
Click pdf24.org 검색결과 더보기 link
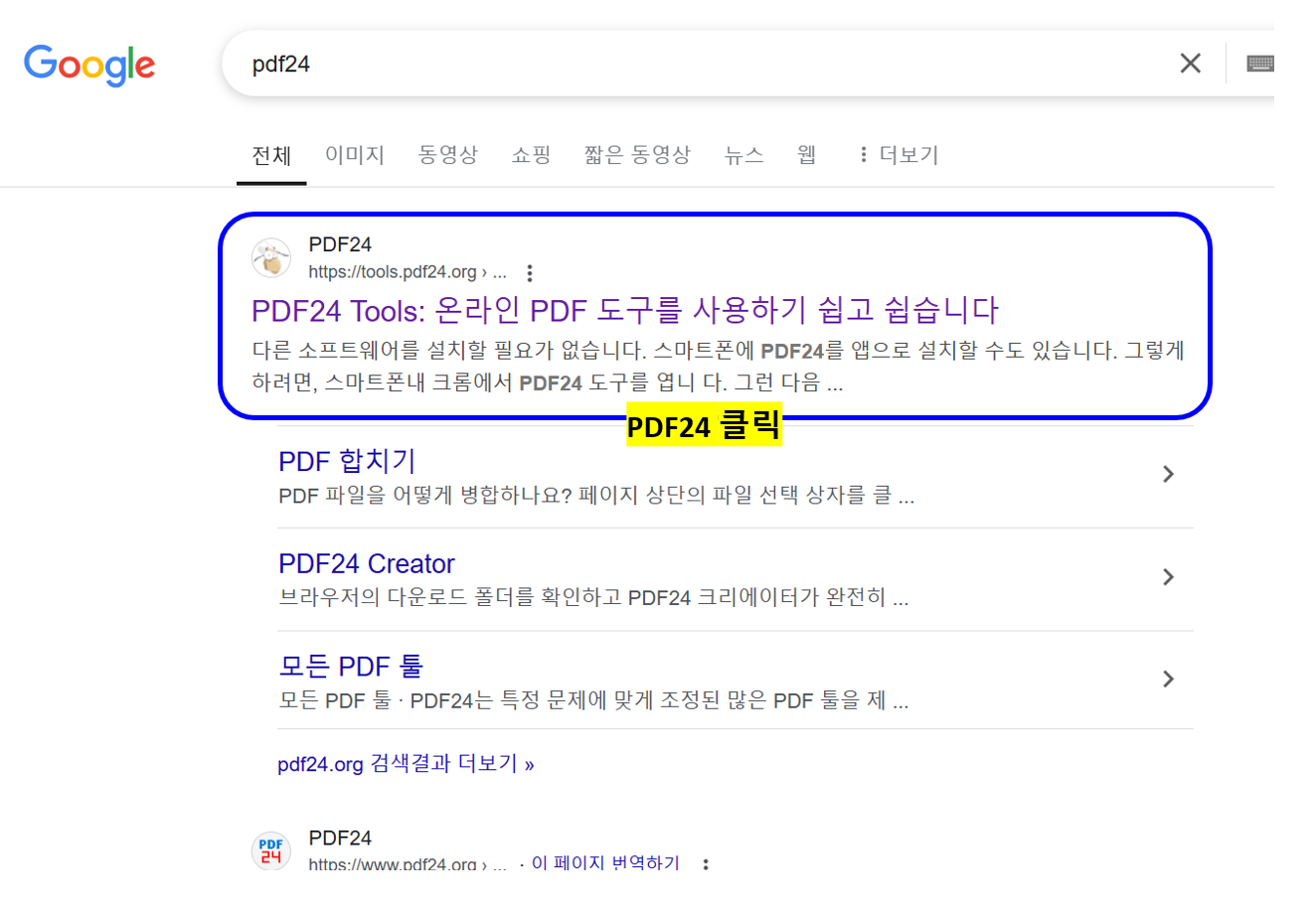tap(406, 764)
